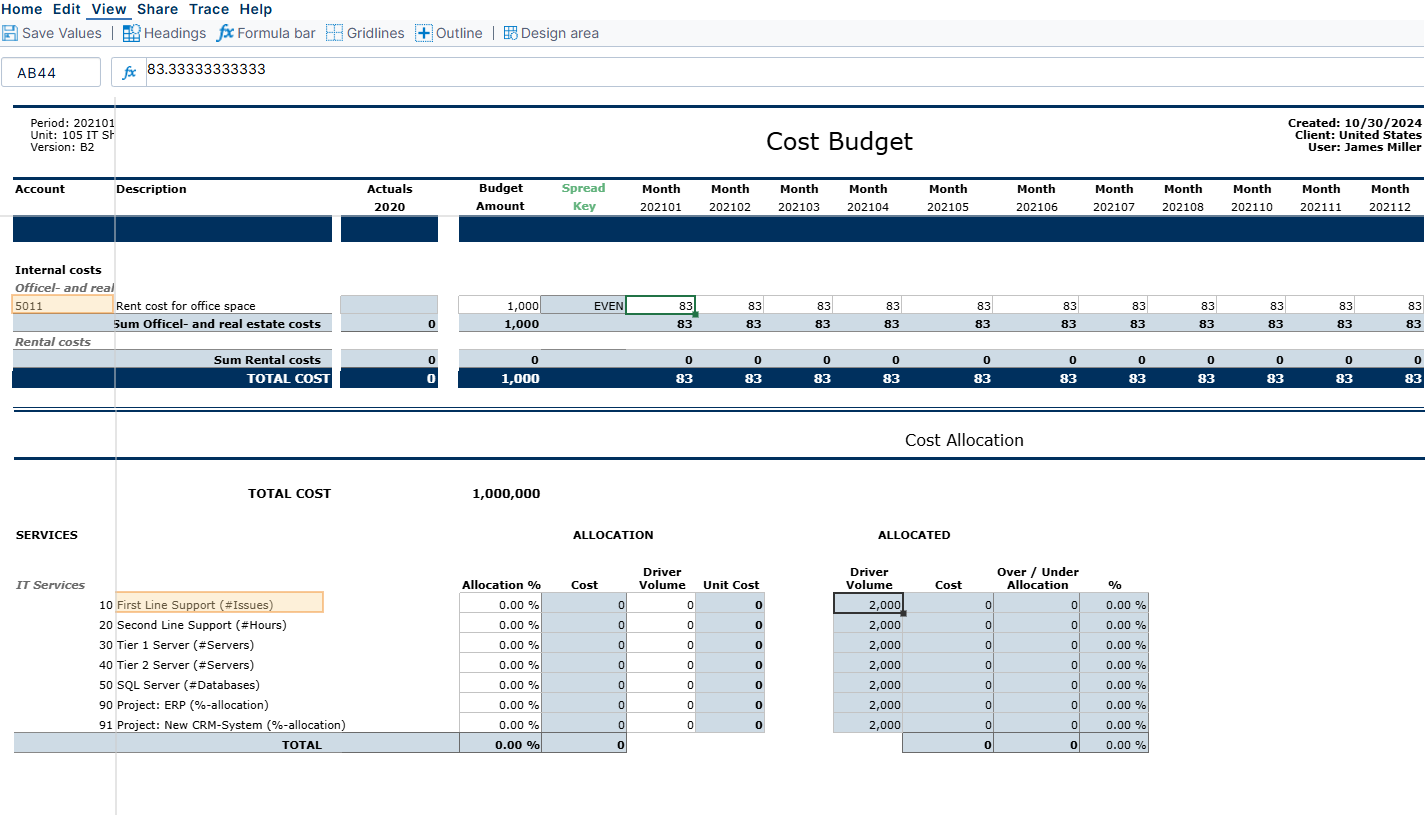
Task: Click the AB44 cell reference box
Action: pos(51,72)
